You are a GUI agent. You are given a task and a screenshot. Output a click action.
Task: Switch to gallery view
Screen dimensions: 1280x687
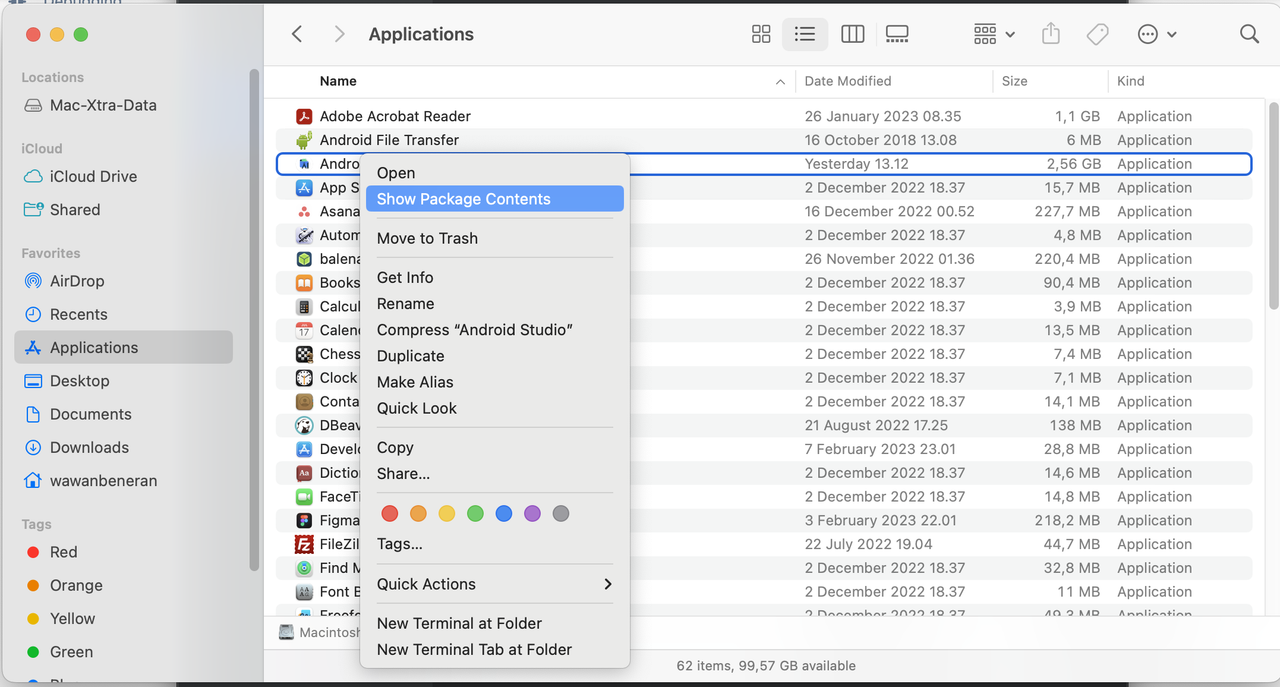point(897,34)
